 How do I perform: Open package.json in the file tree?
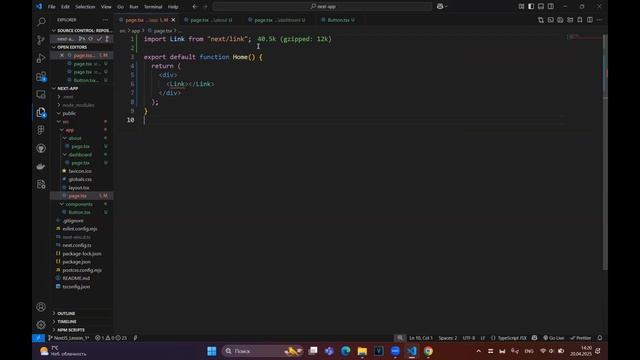[76, 262]
